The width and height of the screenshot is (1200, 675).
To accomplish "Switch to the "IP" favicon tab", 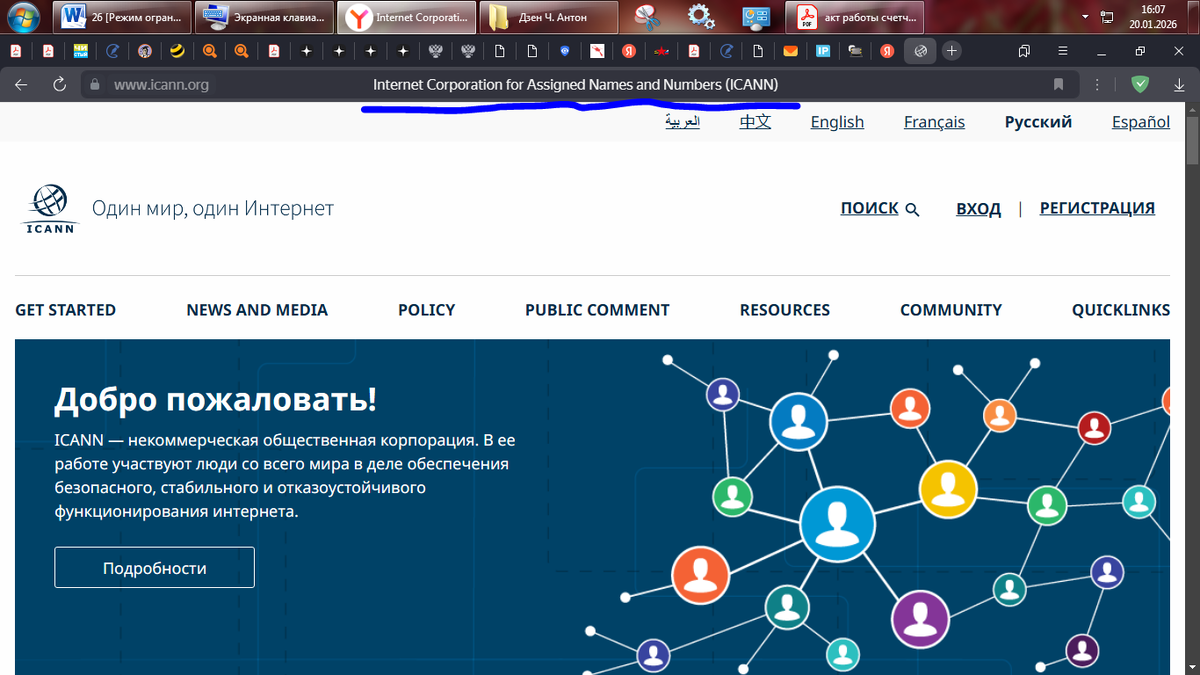I will coord(822,50).
